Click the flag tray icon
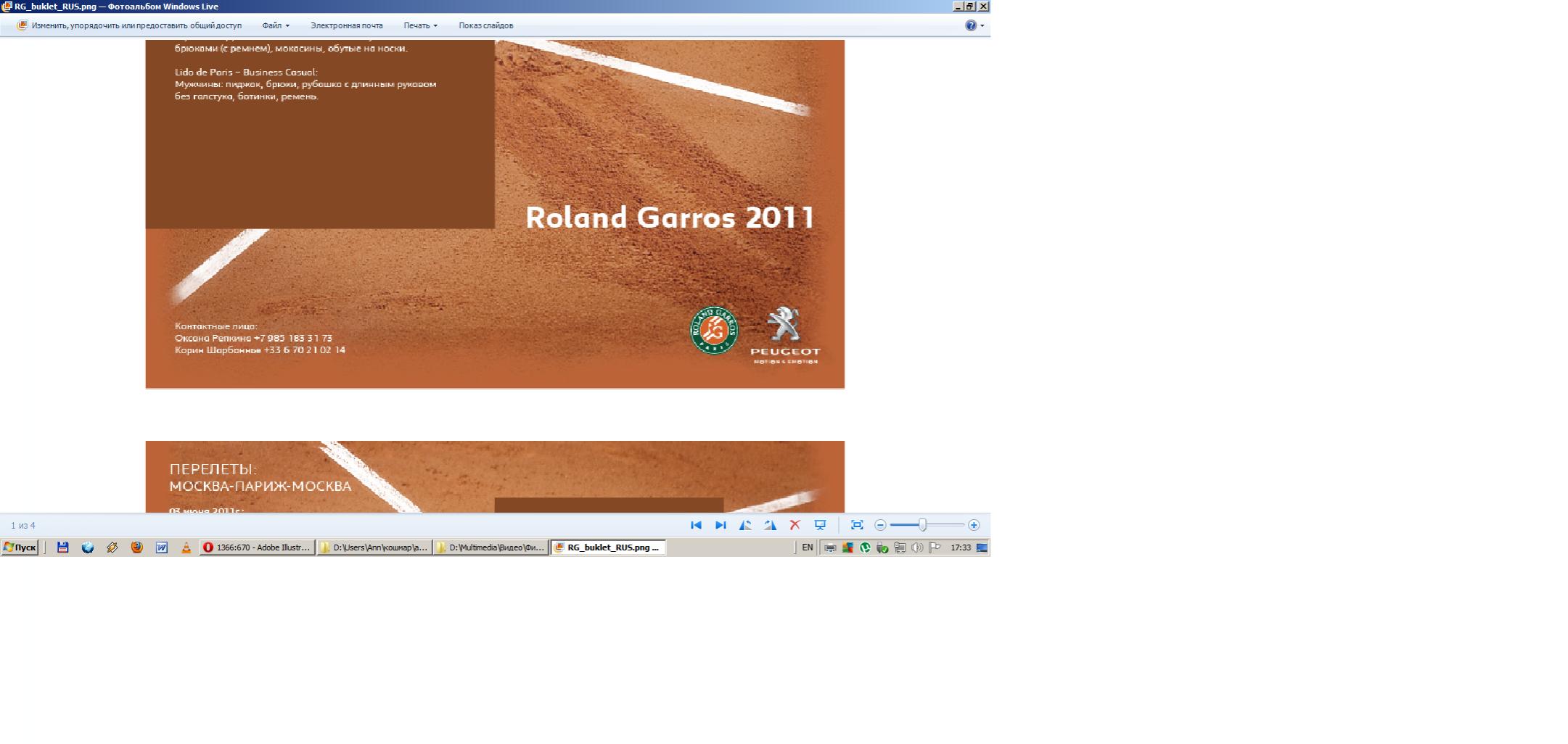The image size is (1568, 744). pos(935,547)
